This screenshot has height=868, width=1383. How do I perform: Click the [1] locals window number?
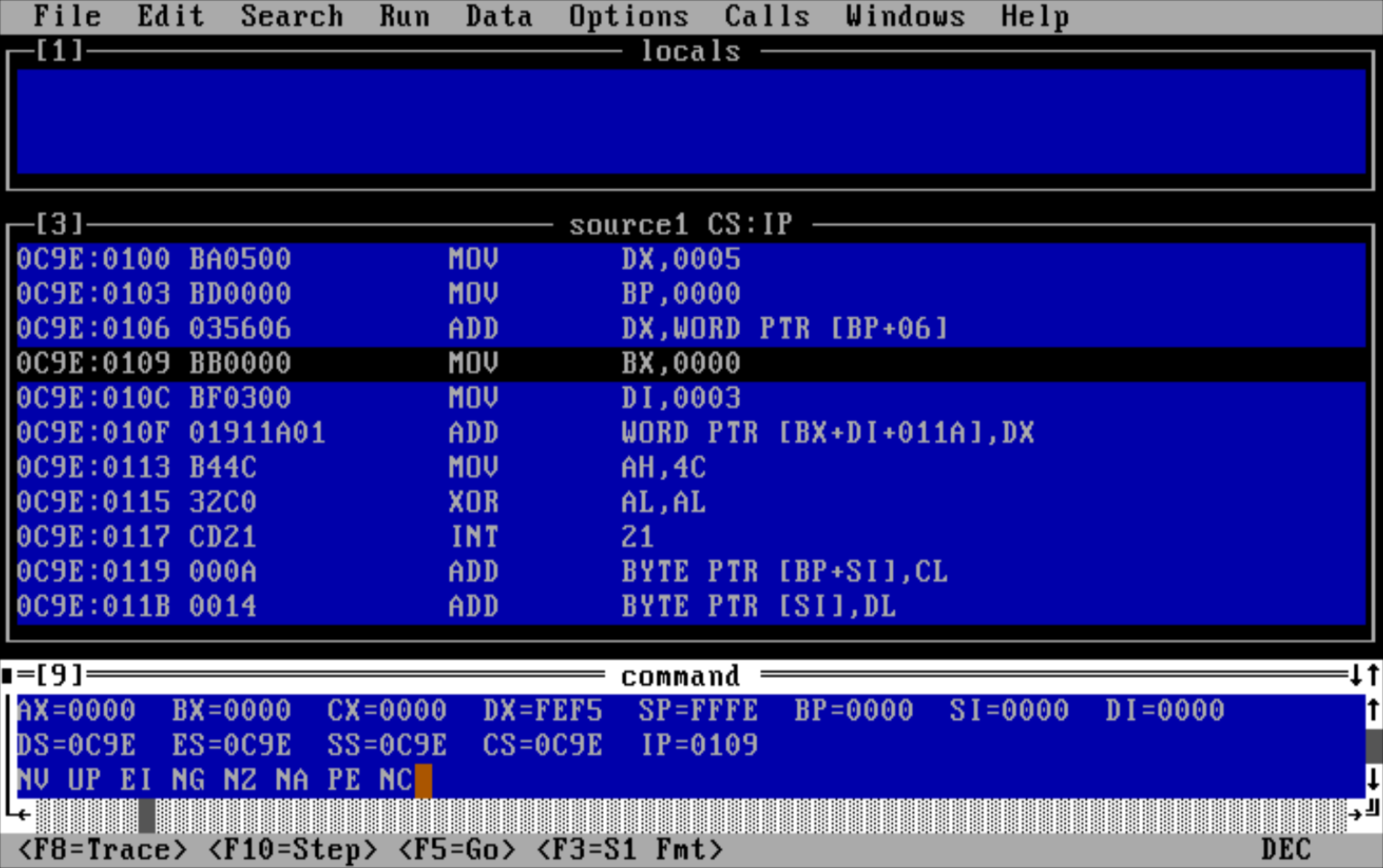coord(60,50)
